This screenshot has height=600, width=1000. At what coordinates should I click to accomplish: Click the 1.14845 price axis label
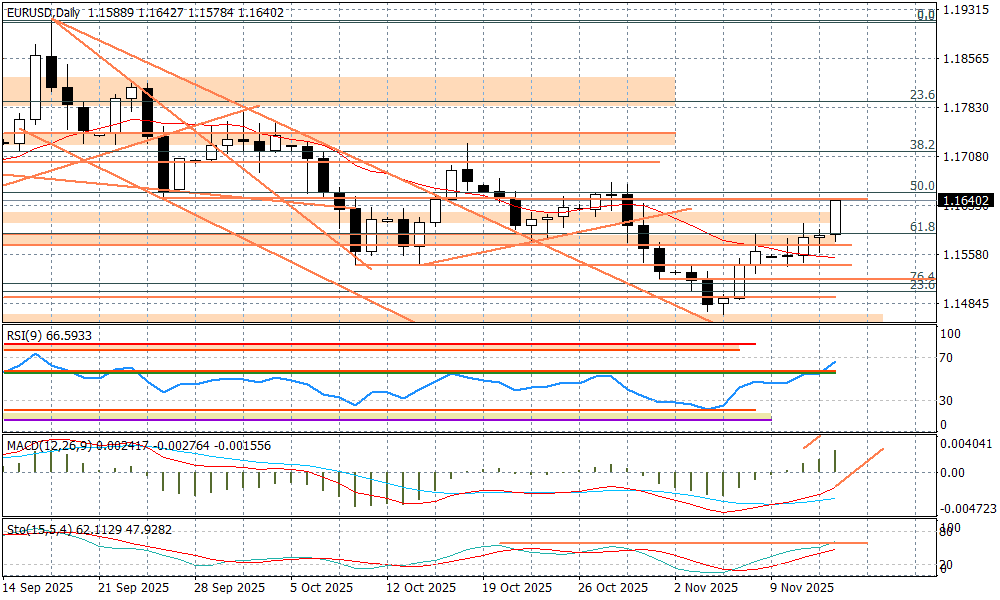[965, 303]
